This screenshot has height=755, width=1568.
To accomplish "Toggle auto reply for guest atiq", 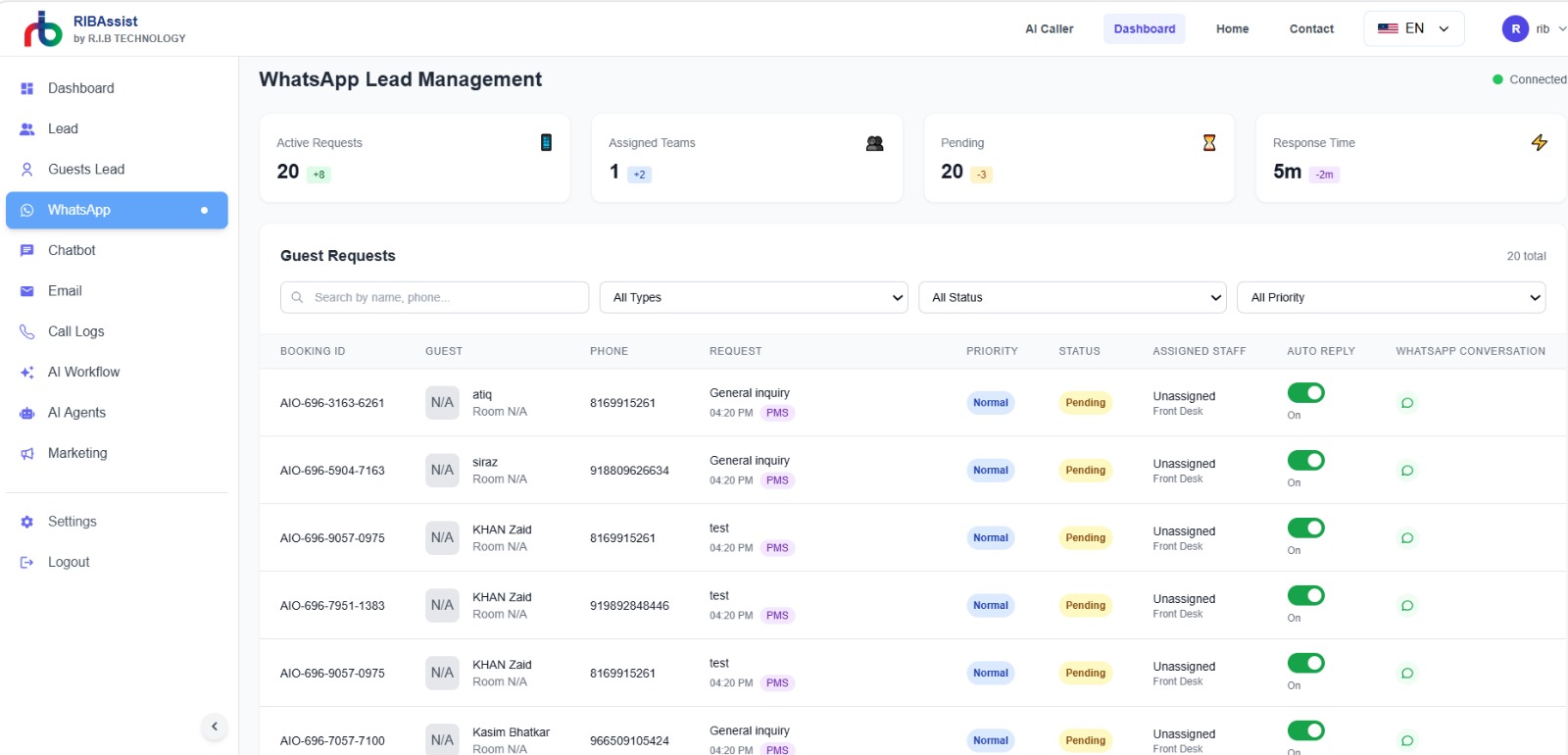I will (1306, 393).
